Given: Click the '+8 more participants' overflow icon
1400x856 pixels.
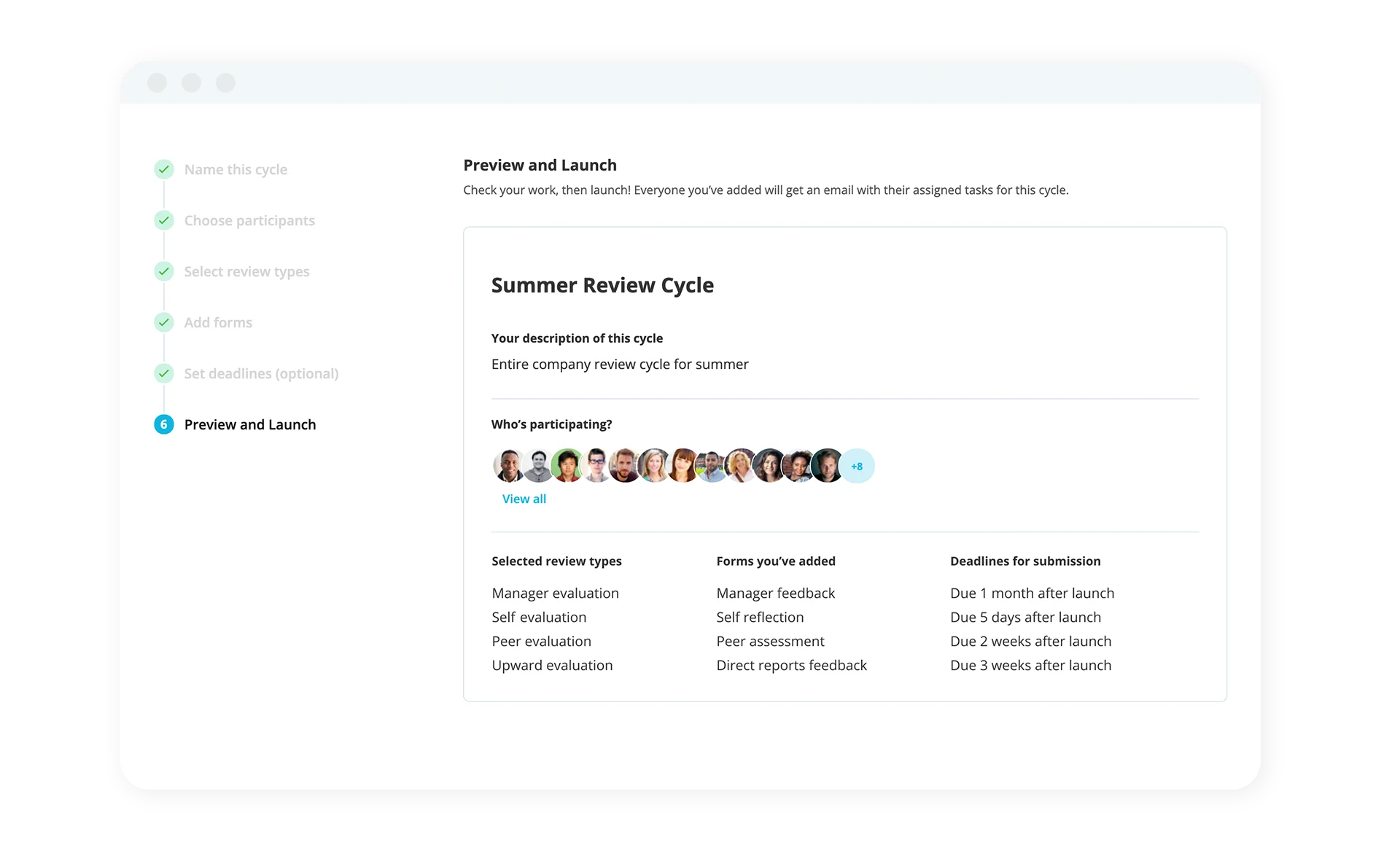Looking at the screenshot, I should [x=855, y=465].
